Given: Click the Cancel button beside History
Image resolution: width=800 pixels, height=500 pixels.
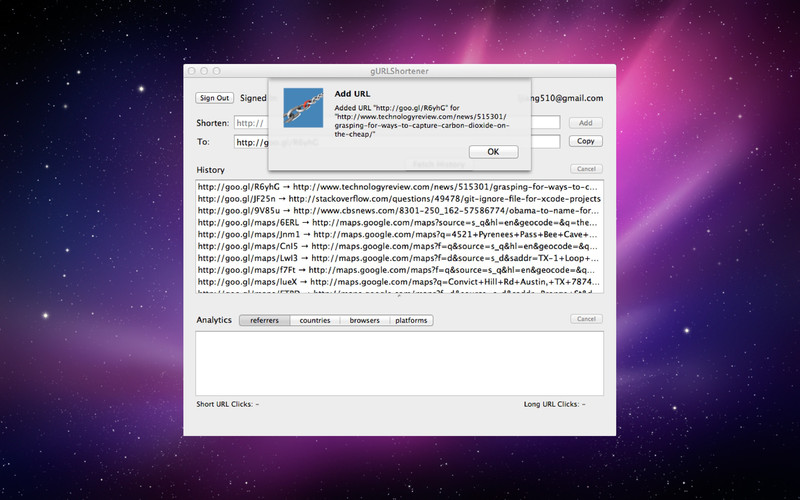Looking at the screenshot, I should pos(586,169).
